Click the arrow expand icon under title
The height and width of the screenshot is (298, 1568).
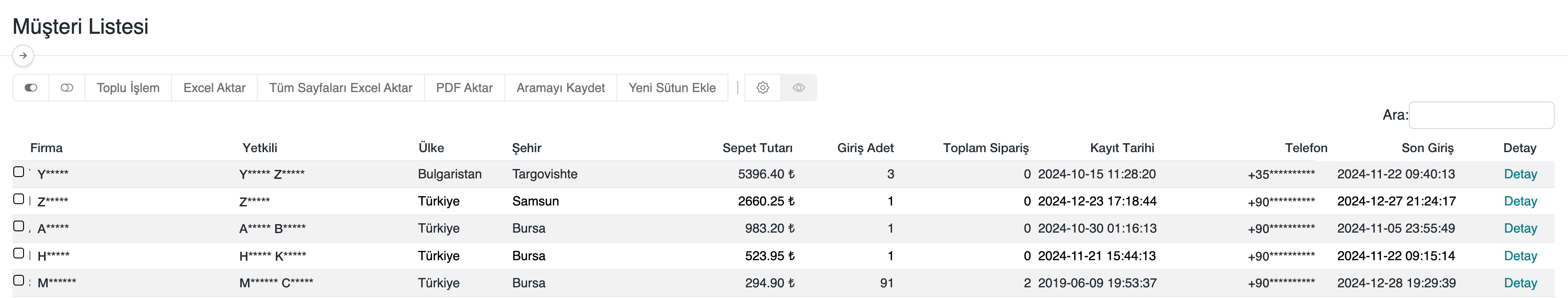[x=23, y=56]
